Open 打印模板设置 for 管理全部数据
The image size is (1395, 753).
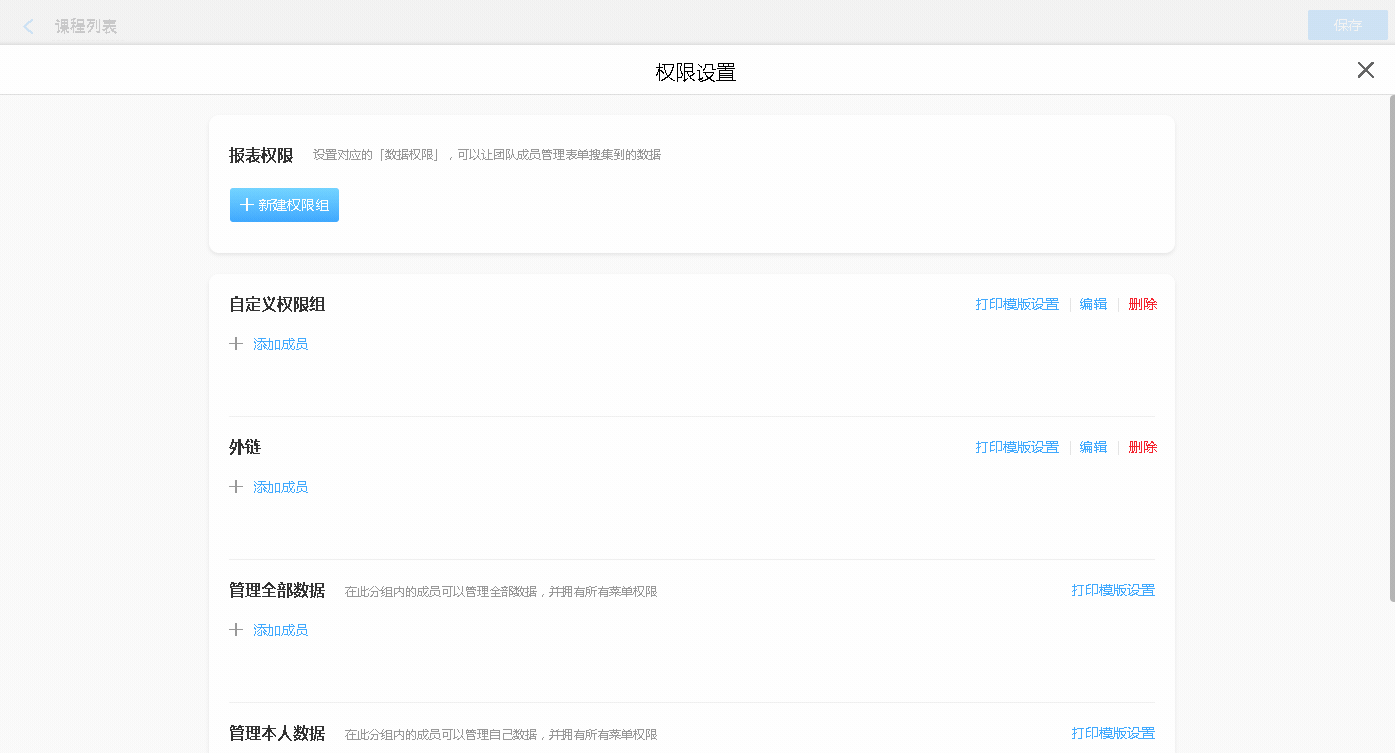coord(1113,590)
